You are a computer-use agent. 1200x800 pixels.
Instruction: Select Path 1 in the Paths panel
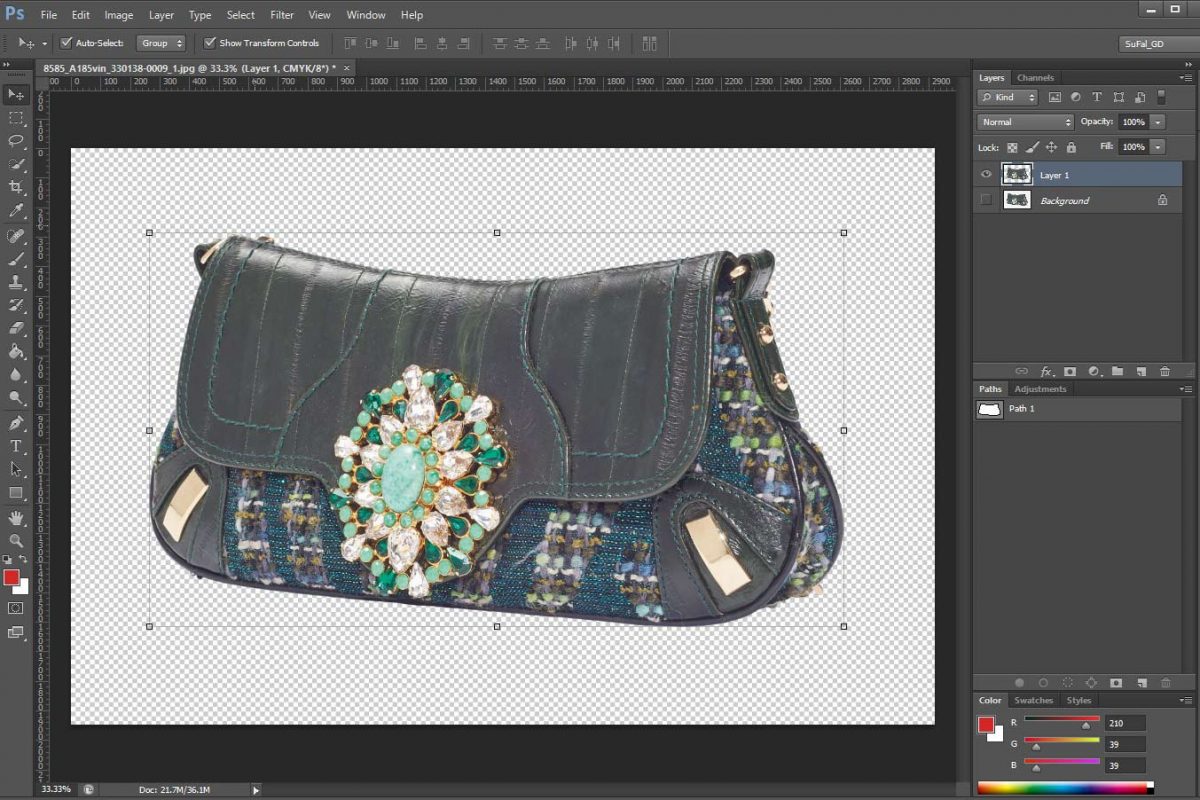1020,409
